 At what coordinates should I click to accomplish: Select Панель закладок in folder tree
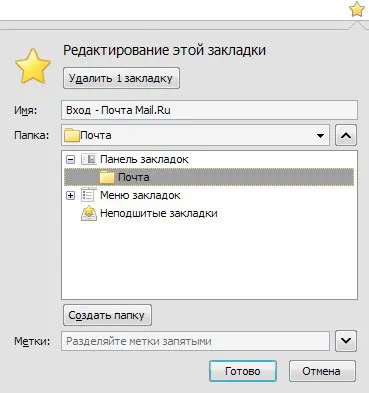coord(144,159)
